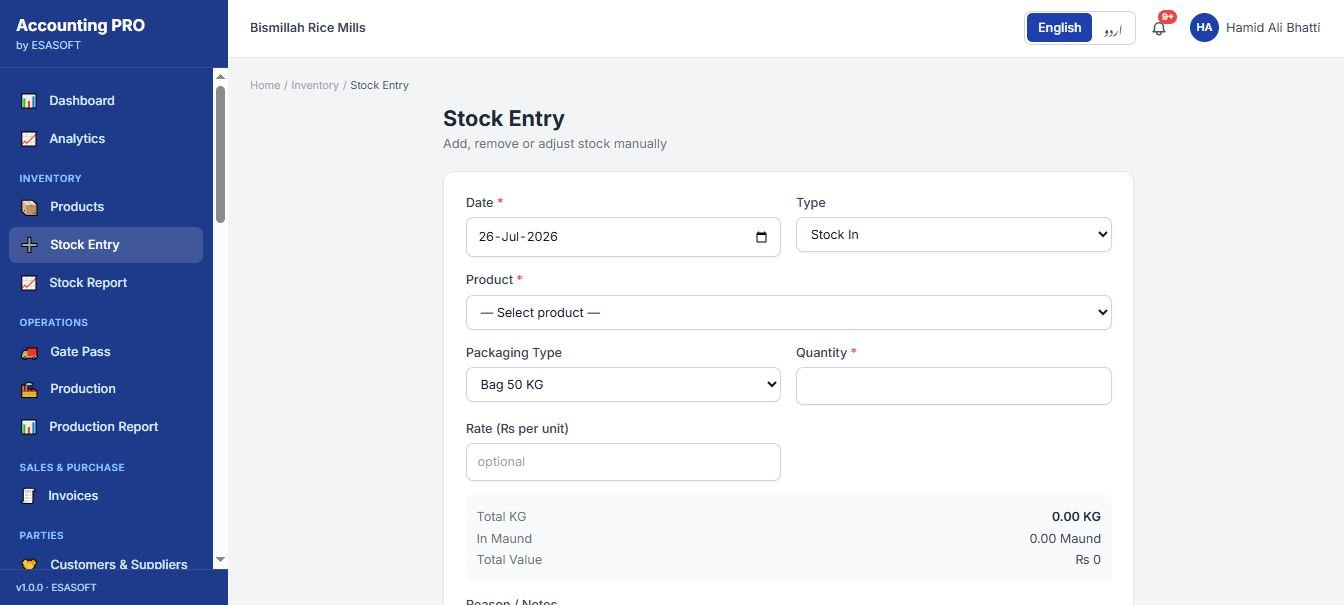The height and width of the screenshot is (605, 1344).
Task: Click Inventory breadcrumb link
Action: (x=315, y=86)
